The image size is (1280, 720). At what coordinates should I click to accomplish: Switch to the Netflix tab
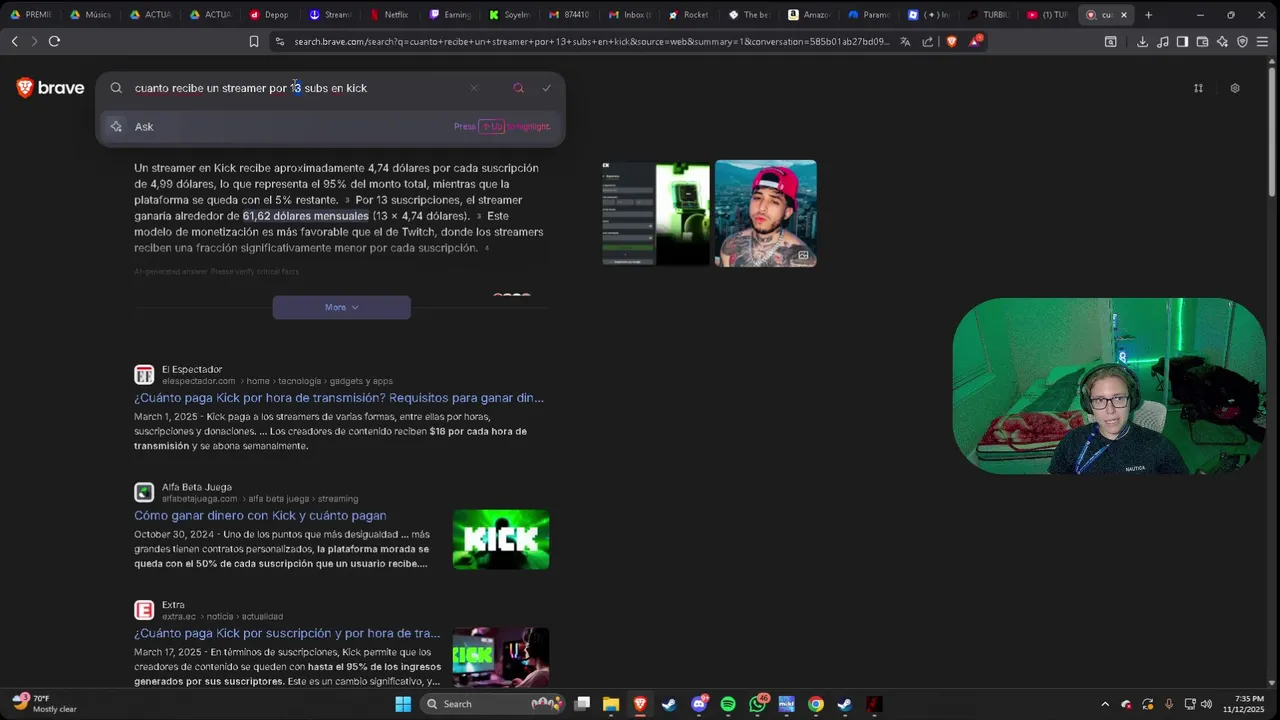[388, 15]
